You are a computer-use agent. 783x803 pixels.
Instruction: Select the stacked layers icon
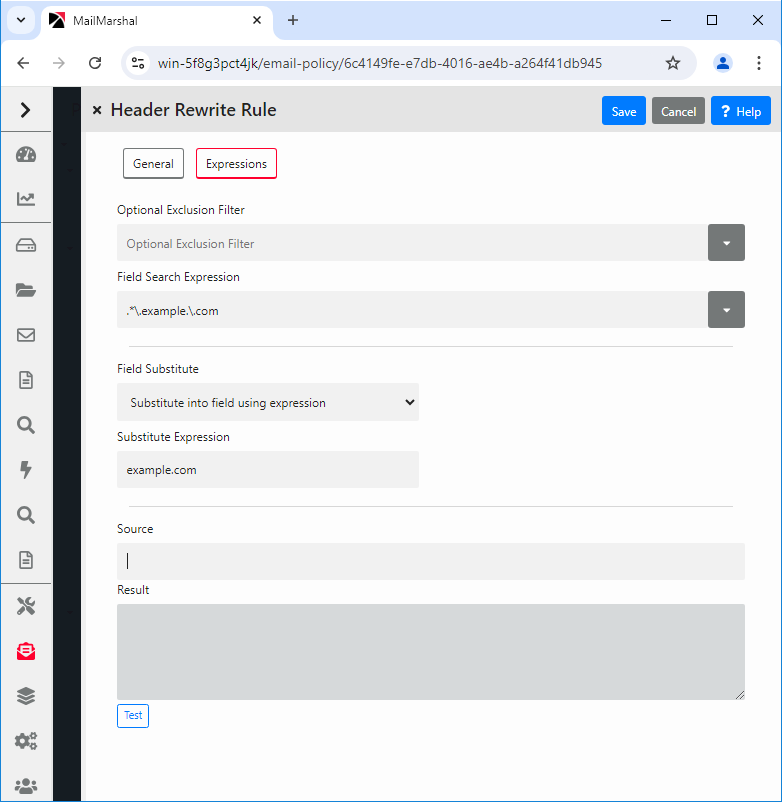[26, 696]
